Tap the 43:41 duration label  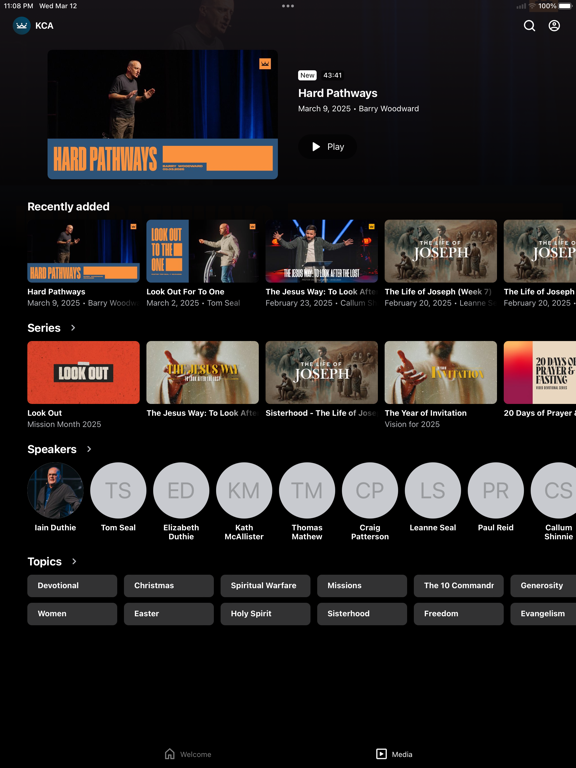[x=333, y=75]
